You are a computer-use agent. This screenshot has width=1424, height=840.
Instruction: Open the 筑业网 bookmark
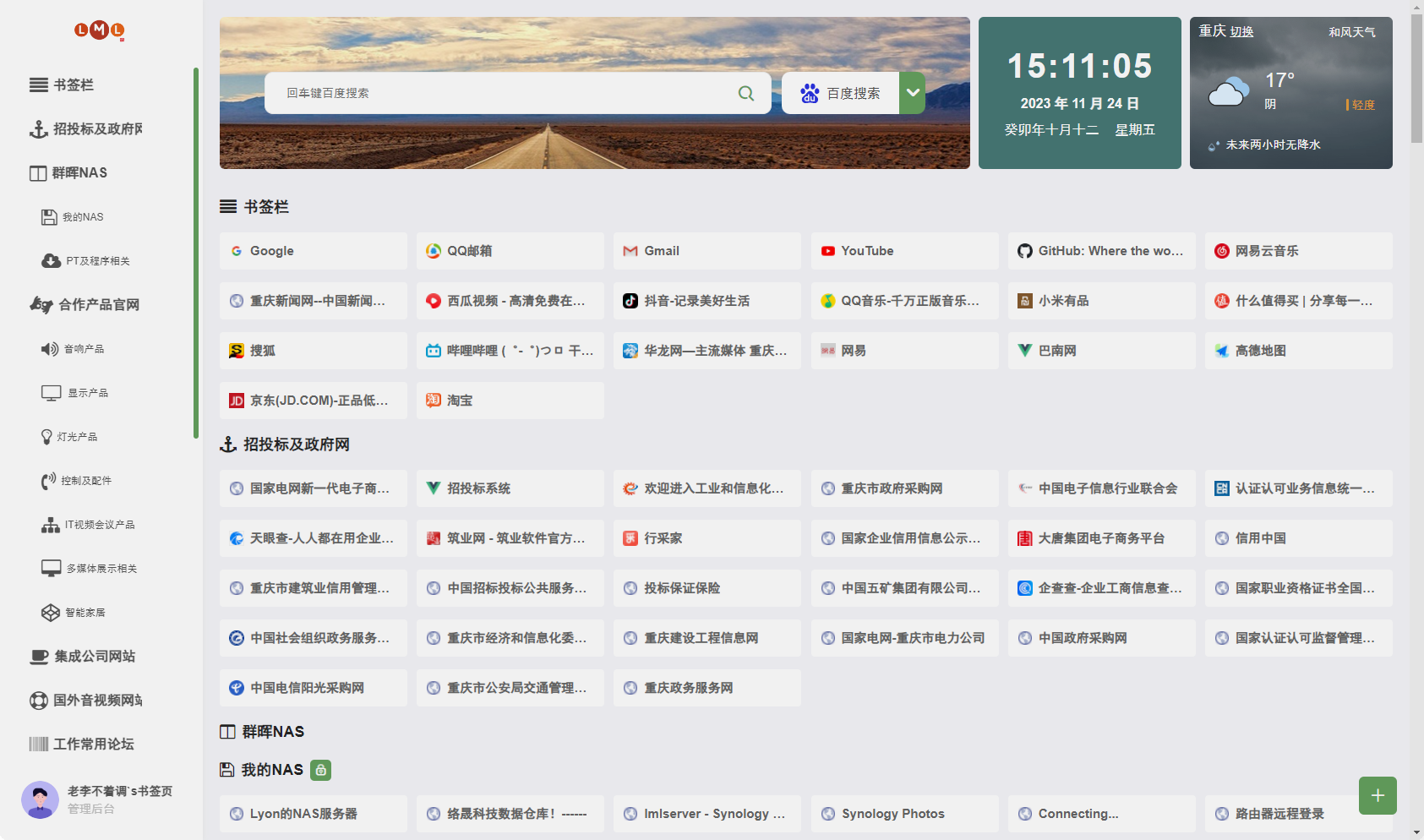(510, 538)
